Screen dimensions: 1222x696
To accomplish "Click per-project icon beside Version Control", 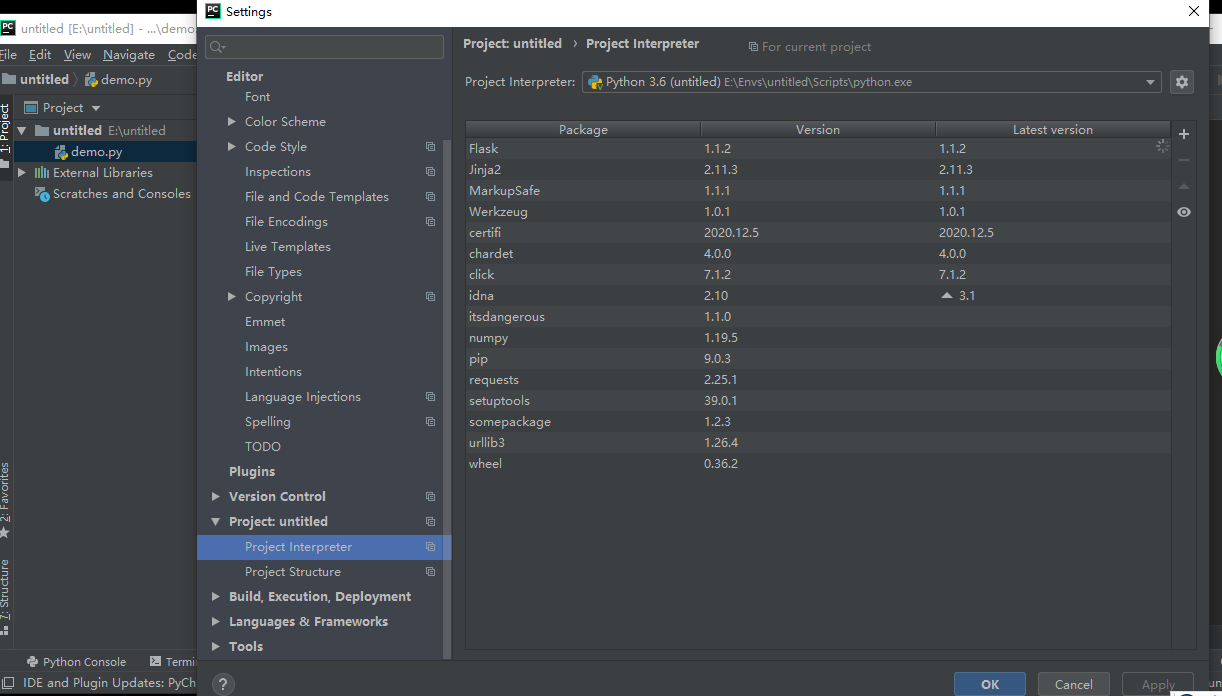I will 430,497.
